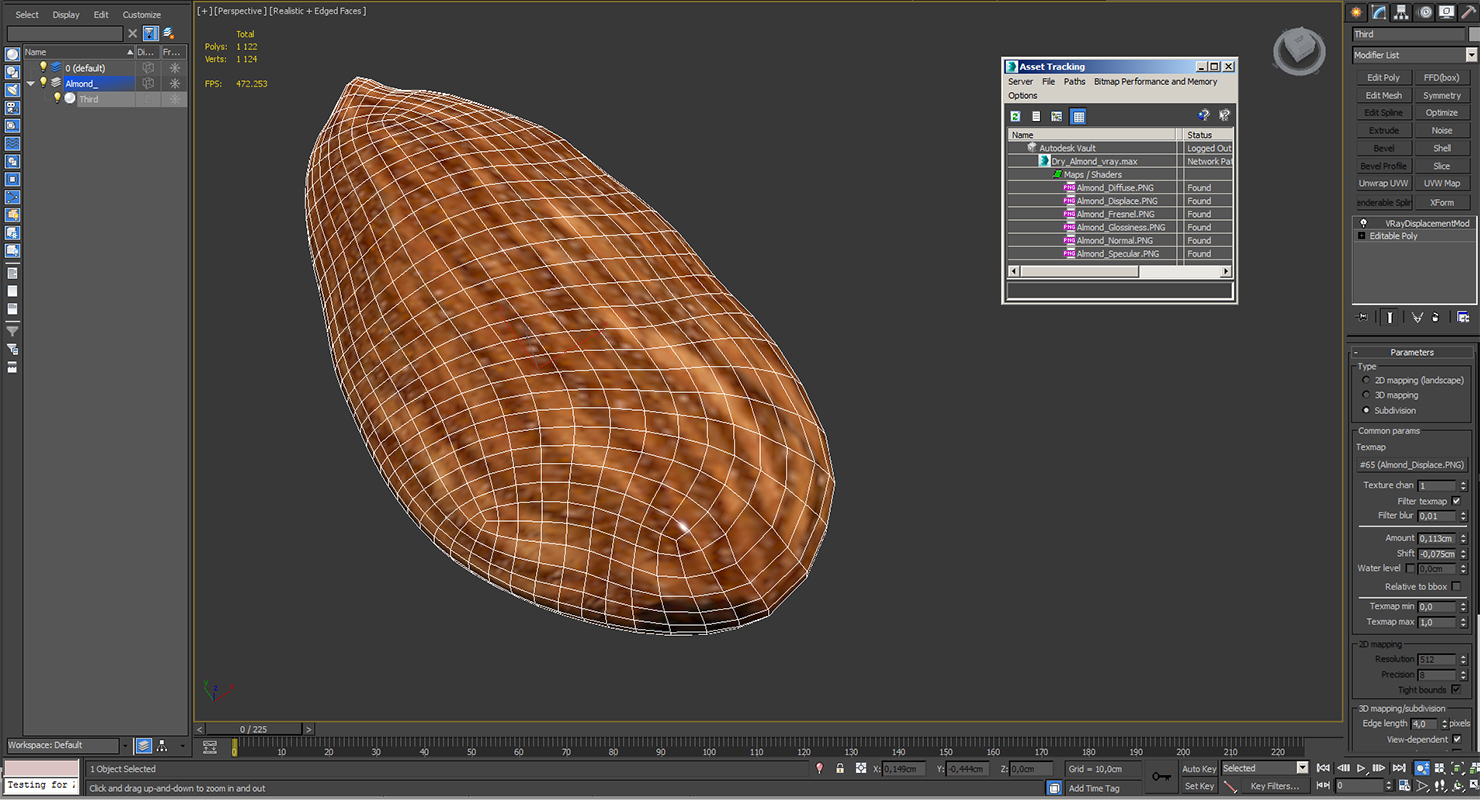This screenshot has width=1480, height=800.
Task: Open Customize menu in Scene Explorer
Action: [141, 15]
